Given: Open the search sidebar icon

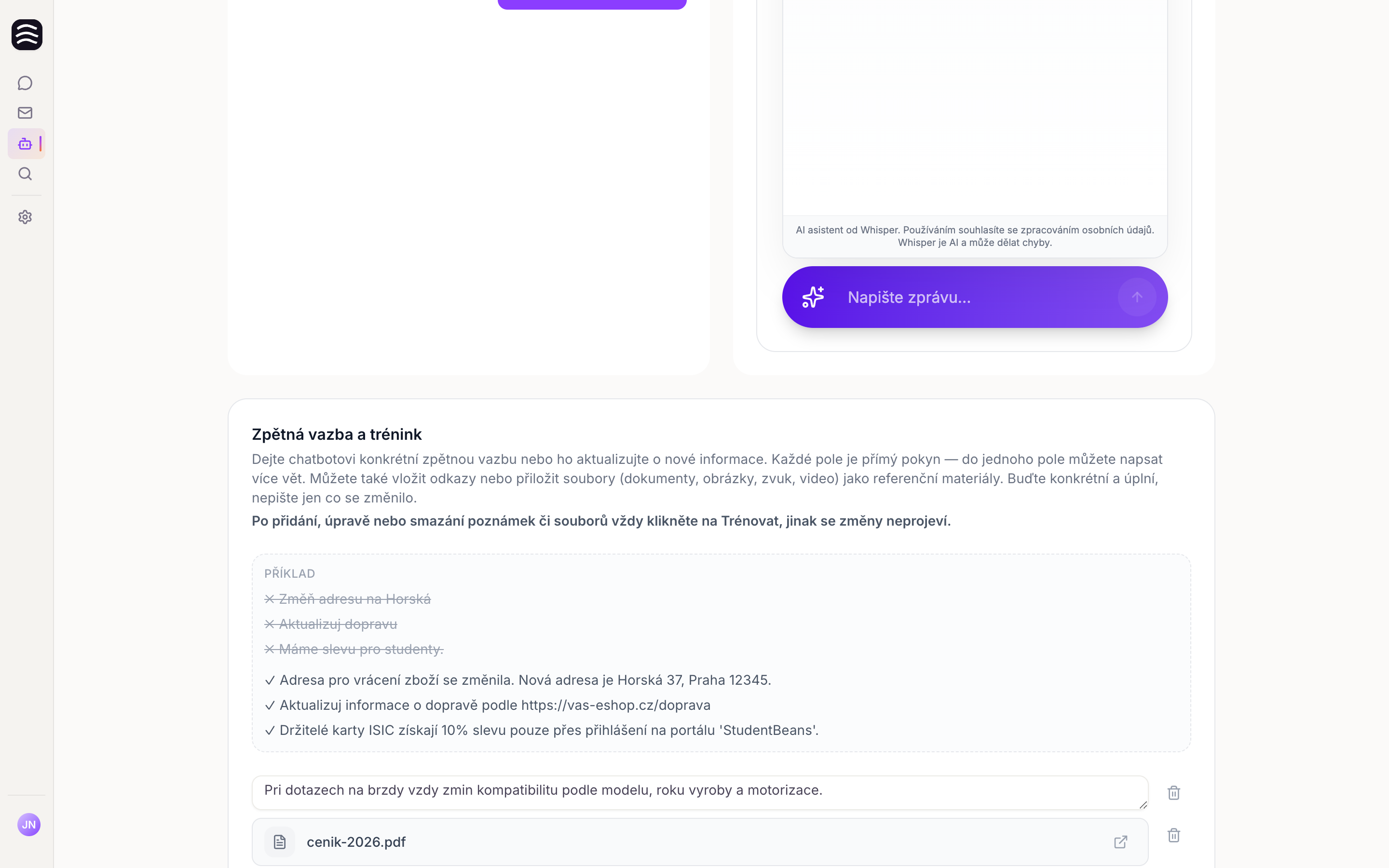Looking at the screenshot, I should coord(25,174).
